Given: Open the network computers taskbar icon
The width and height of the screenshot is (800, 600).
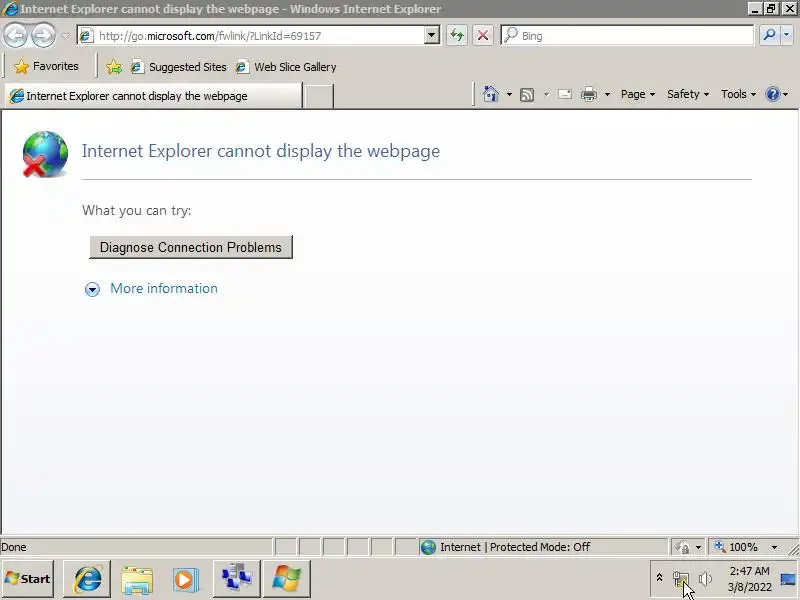Looking at the screenshot, I should click(x=236, y=579).
